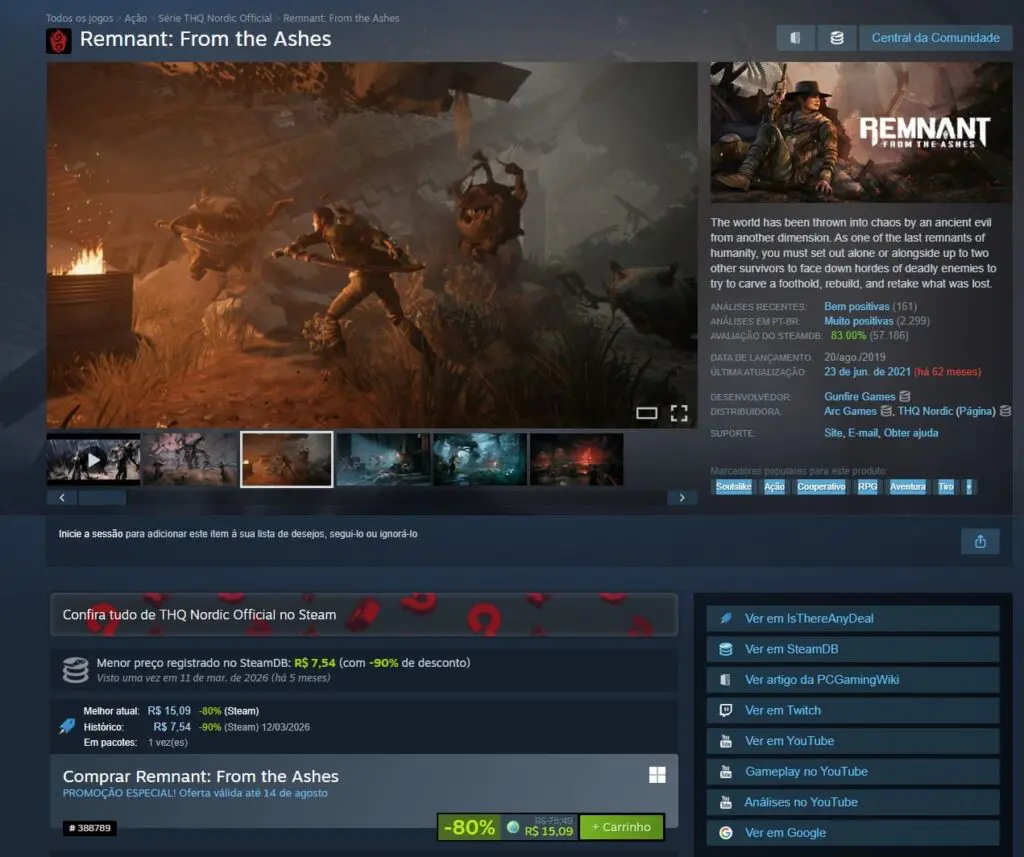This screenshot has height=857, width=1024.
Task: Open SteamDB icon button in header
Action: (837, 38)
